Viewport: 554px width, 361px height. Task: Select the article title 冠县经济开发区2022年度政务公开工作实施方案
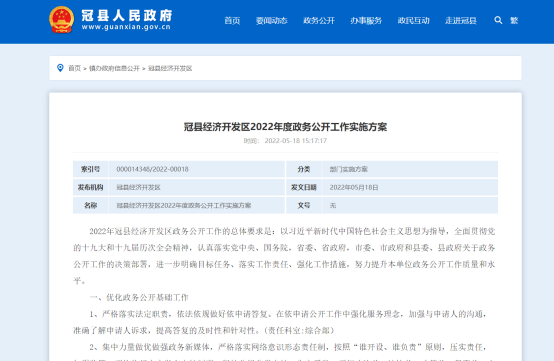coord(285,127)
